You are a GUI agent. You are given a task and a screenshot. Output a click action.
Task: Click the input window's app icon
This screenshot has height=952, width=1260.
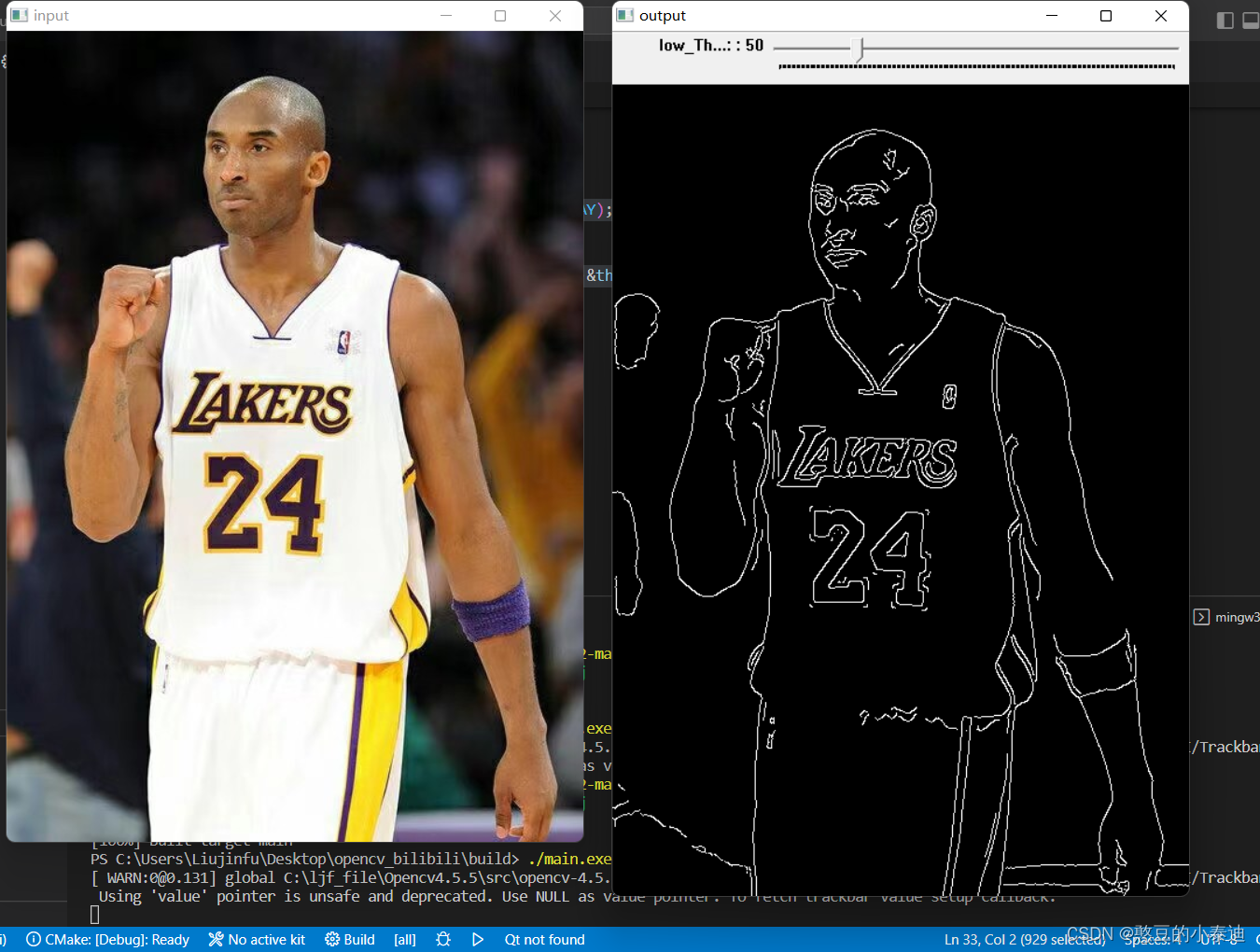(x=19, y=15)
